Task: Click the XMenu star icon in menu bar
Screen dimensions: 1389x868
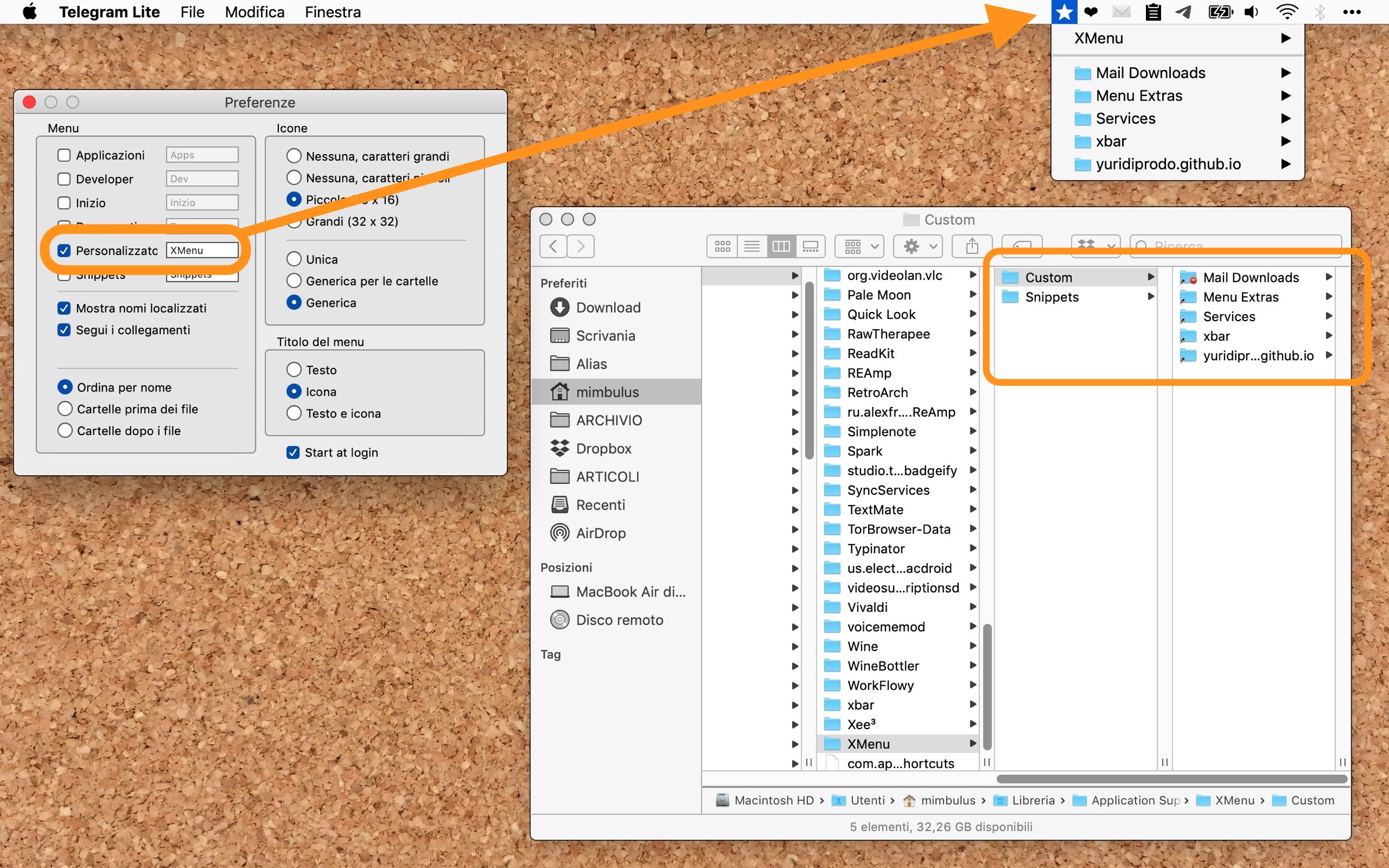Action: pyautogui.click(x=1064, y=12)
